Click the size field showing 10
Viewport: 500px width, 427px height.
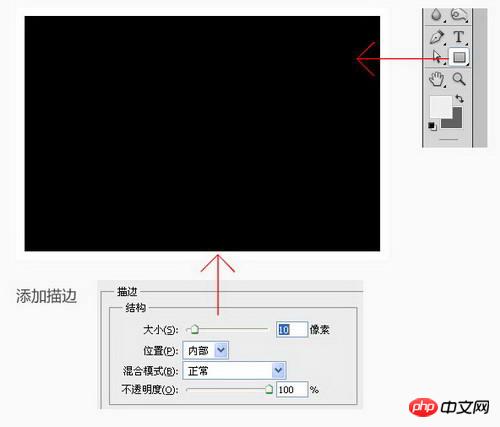(x=292, y=330)
